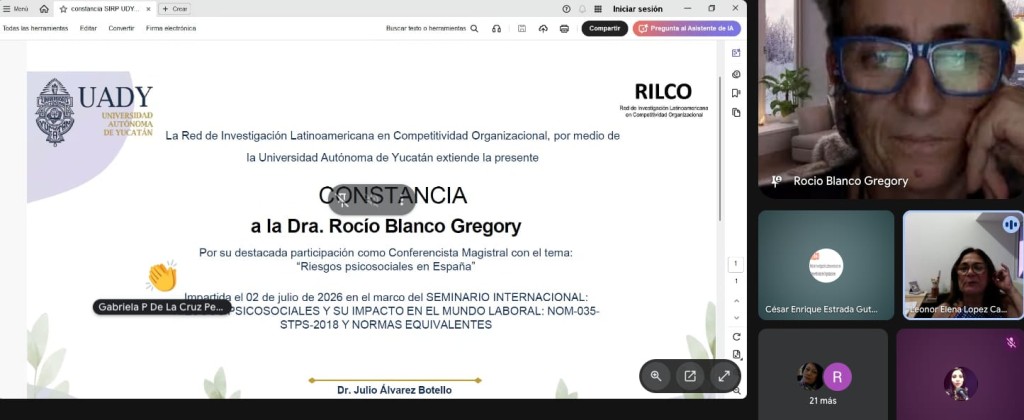The image size is (1024, 420).
Task: Open the page thumbnails copy icon in sidebar
Action: coord(736,112)
